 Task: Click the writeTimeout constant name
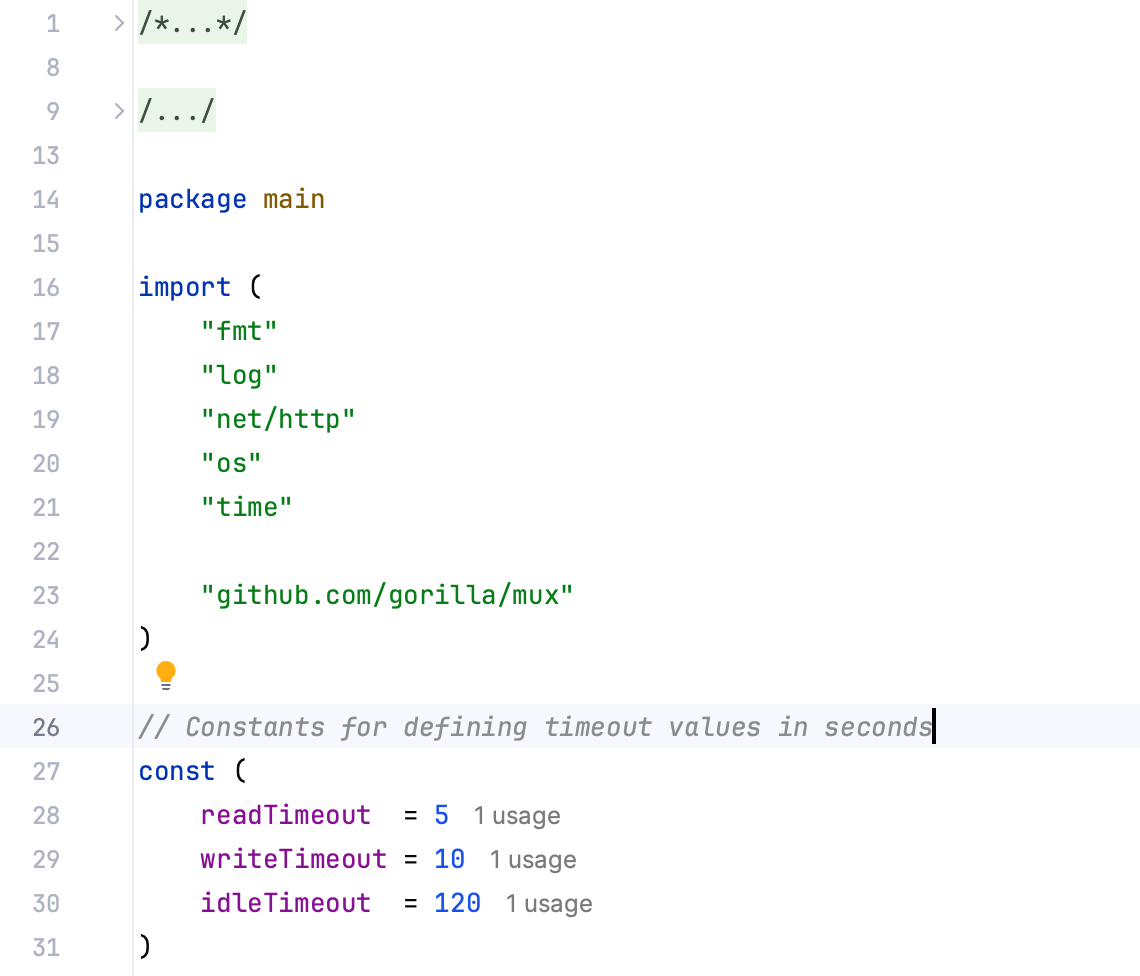click(293, 859)
